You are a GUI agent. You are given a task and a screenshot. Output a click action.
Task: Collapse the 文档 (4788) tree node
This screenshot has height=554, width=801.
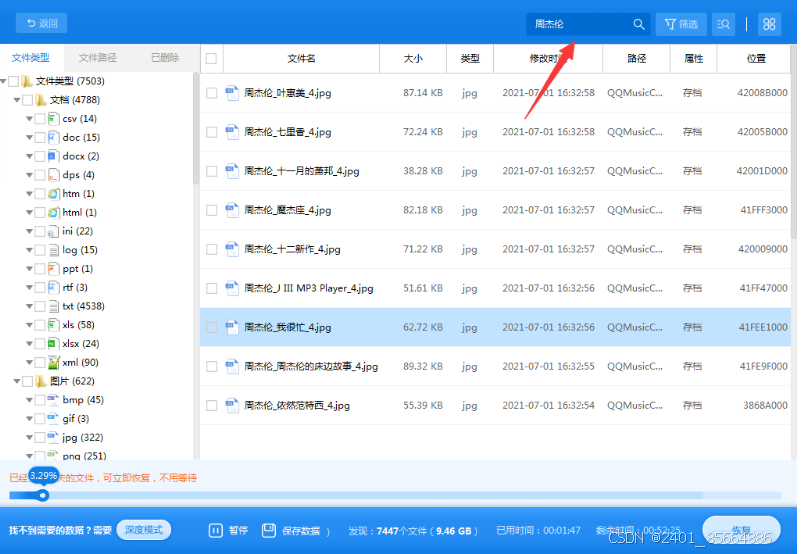[x=17, y=100]
